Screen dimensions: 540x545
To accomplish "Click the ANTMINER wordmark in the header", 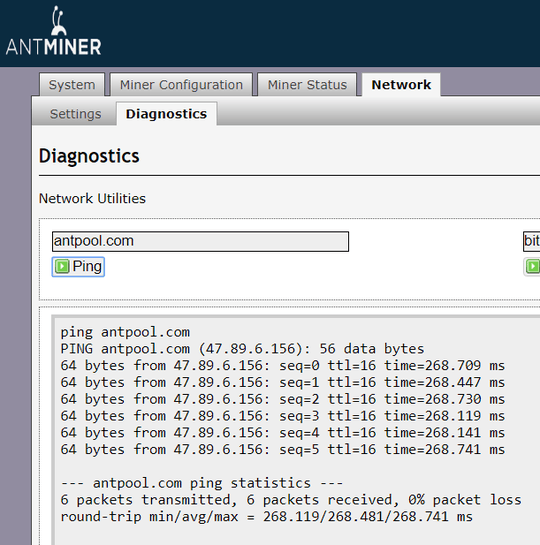I will click(x=54, y=47).
